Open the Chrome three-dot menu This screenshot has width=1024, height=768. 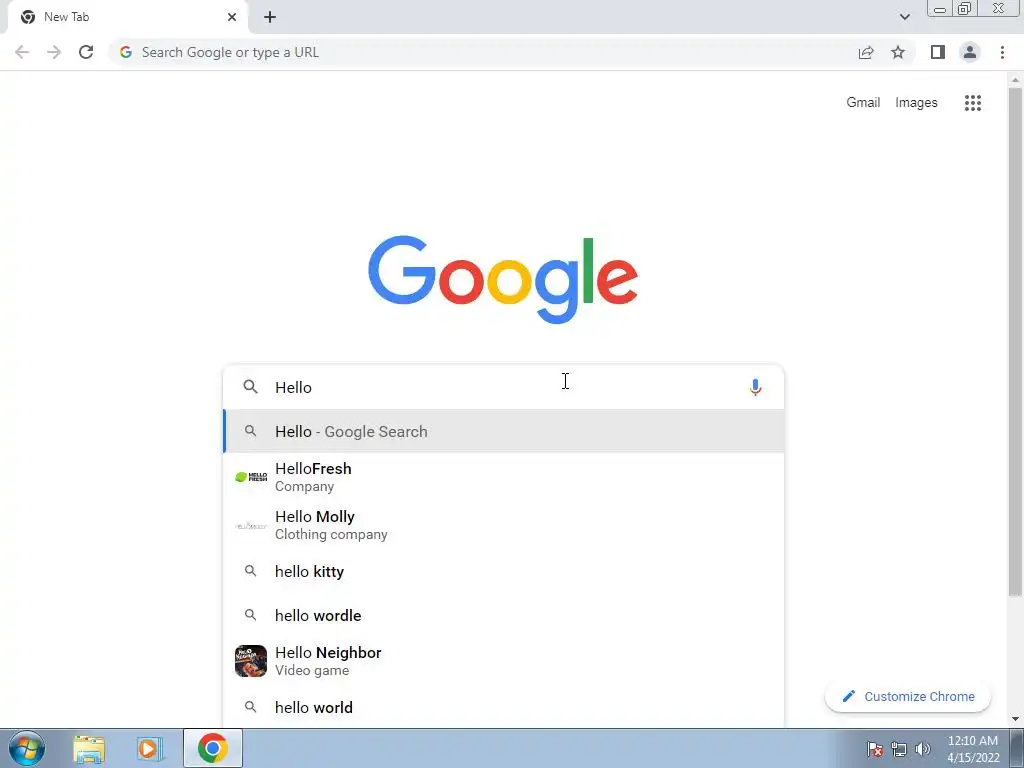click(1002, 52)
